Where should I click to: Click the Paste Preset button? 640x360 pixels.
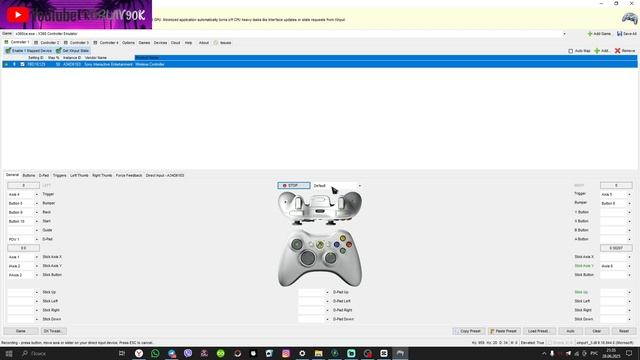click(x=504, y=331)
